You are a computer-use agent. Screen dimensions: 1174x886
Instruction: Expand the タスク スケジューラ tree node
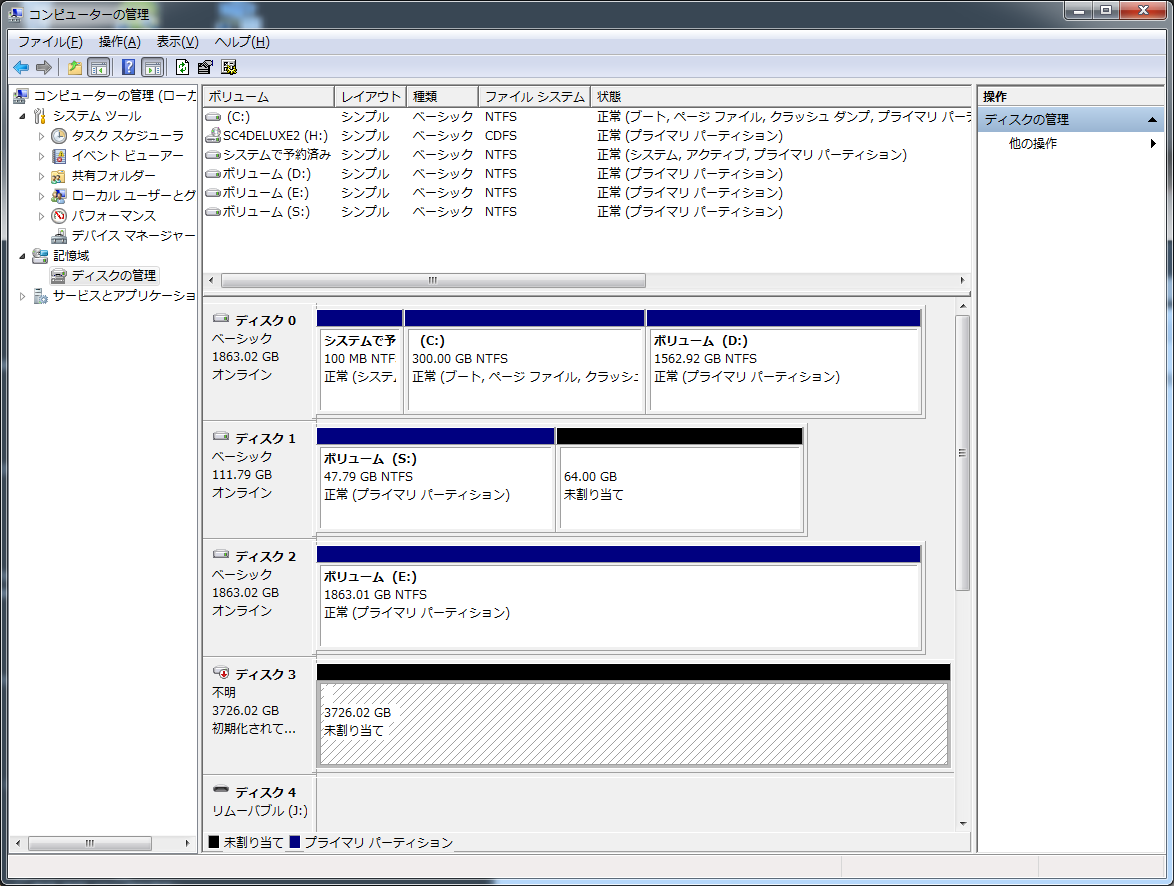click(x=42, y=136)
